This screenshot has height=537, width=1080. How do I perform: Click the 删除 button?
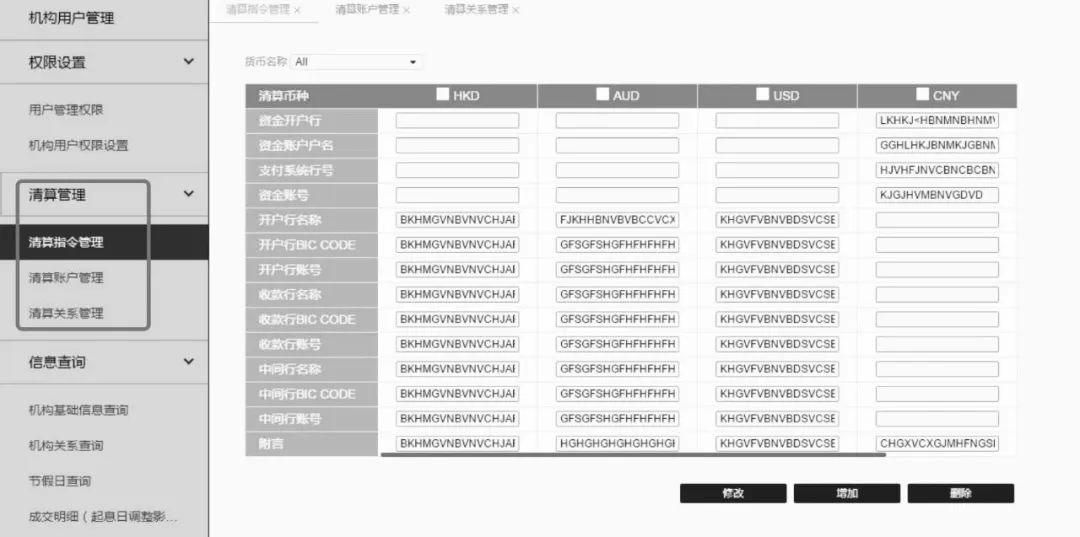coord(960,493)
